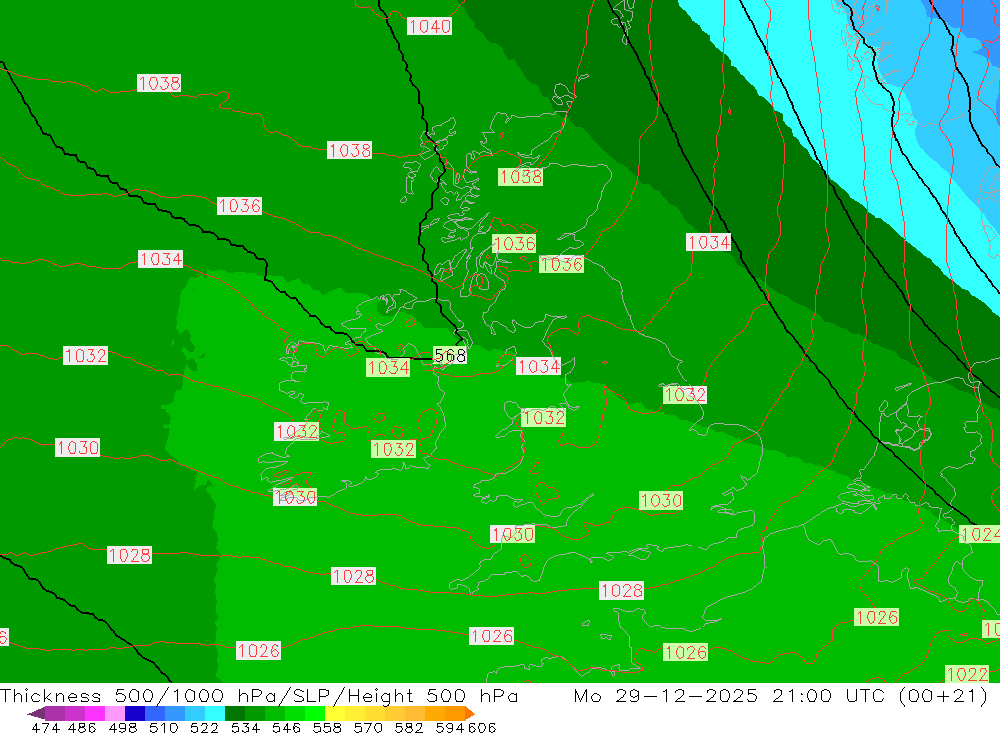The image size is (1000, 733).
Task: Click the 474 legend value
Action: 45,727
